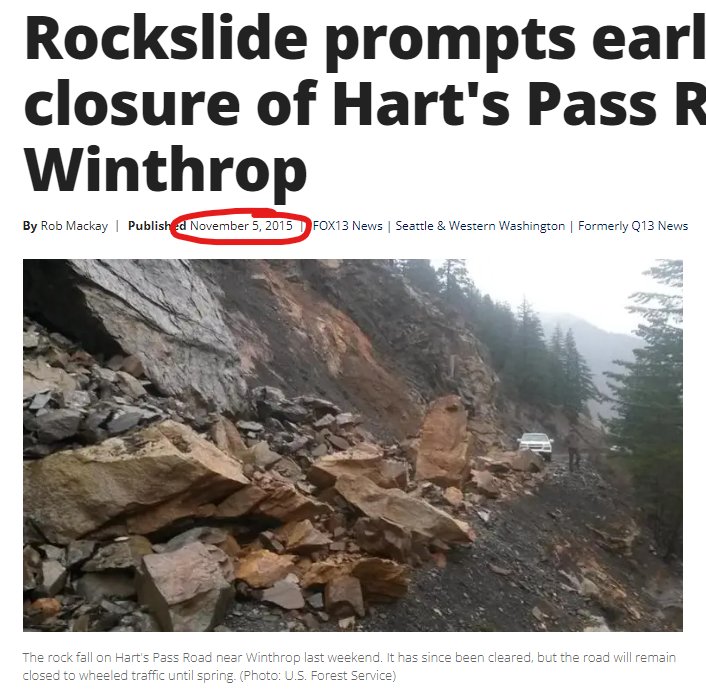
Task: Open Seattle & Western Washington link
Action: click(480, 226)
